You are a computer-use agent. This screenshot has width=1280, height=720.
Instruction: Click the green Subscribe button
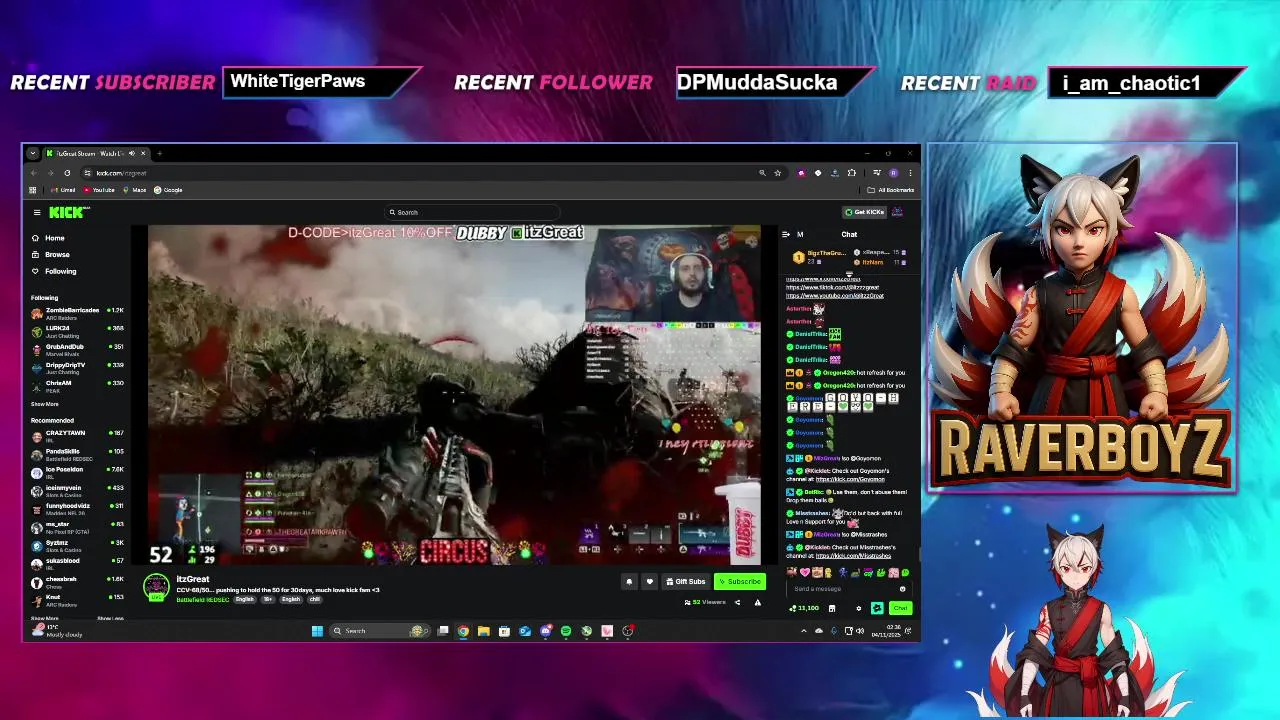pos(739,582)
